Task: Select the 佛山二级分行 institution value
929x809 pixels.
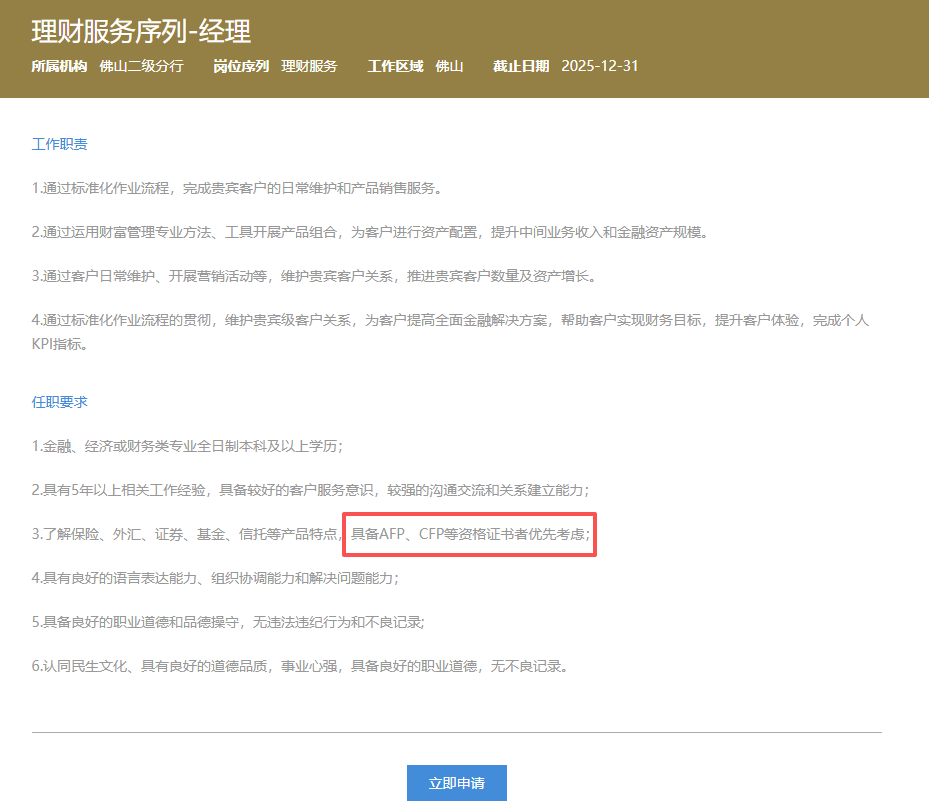Action: click(141, 66)
